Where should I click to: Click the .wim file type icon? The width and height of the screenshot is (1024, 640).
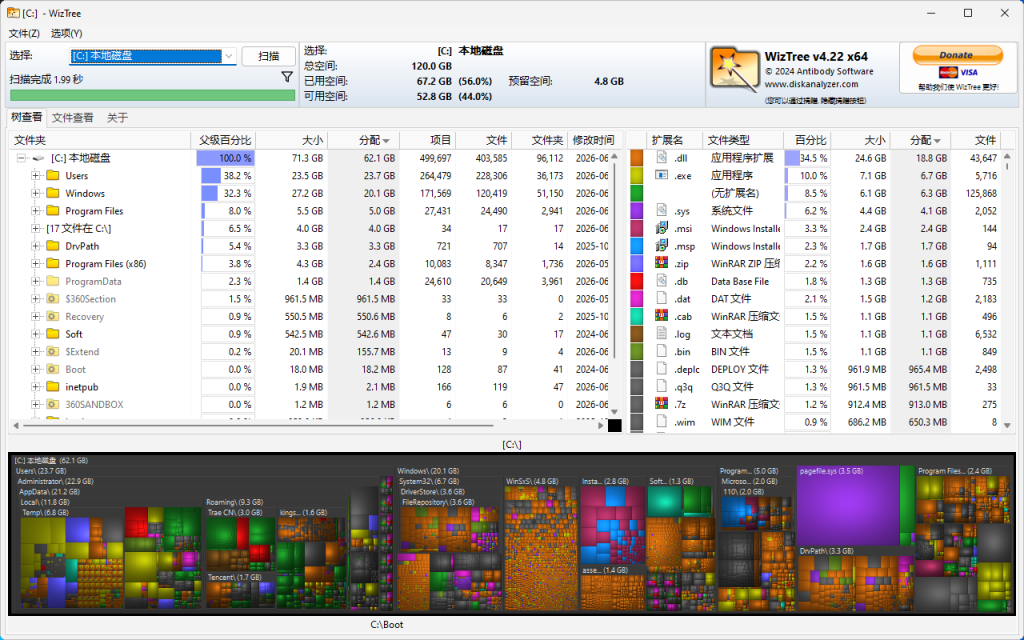(662, 422)
